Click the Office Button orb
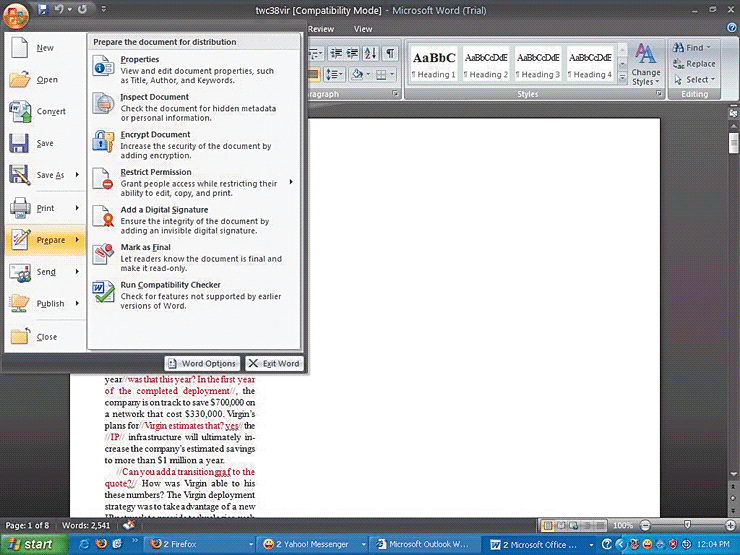 pos(16,15)
